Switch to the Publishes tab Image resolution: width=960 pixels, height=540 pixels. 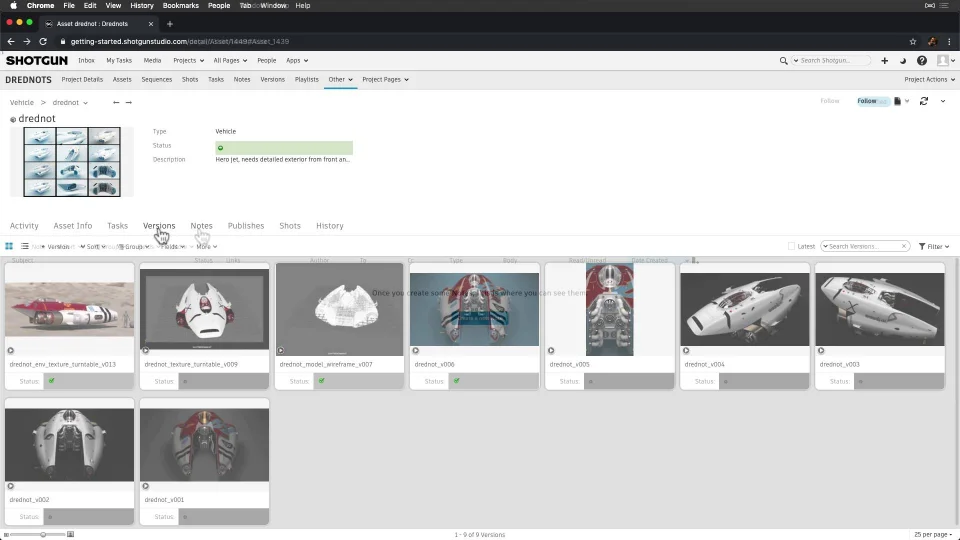246,226
